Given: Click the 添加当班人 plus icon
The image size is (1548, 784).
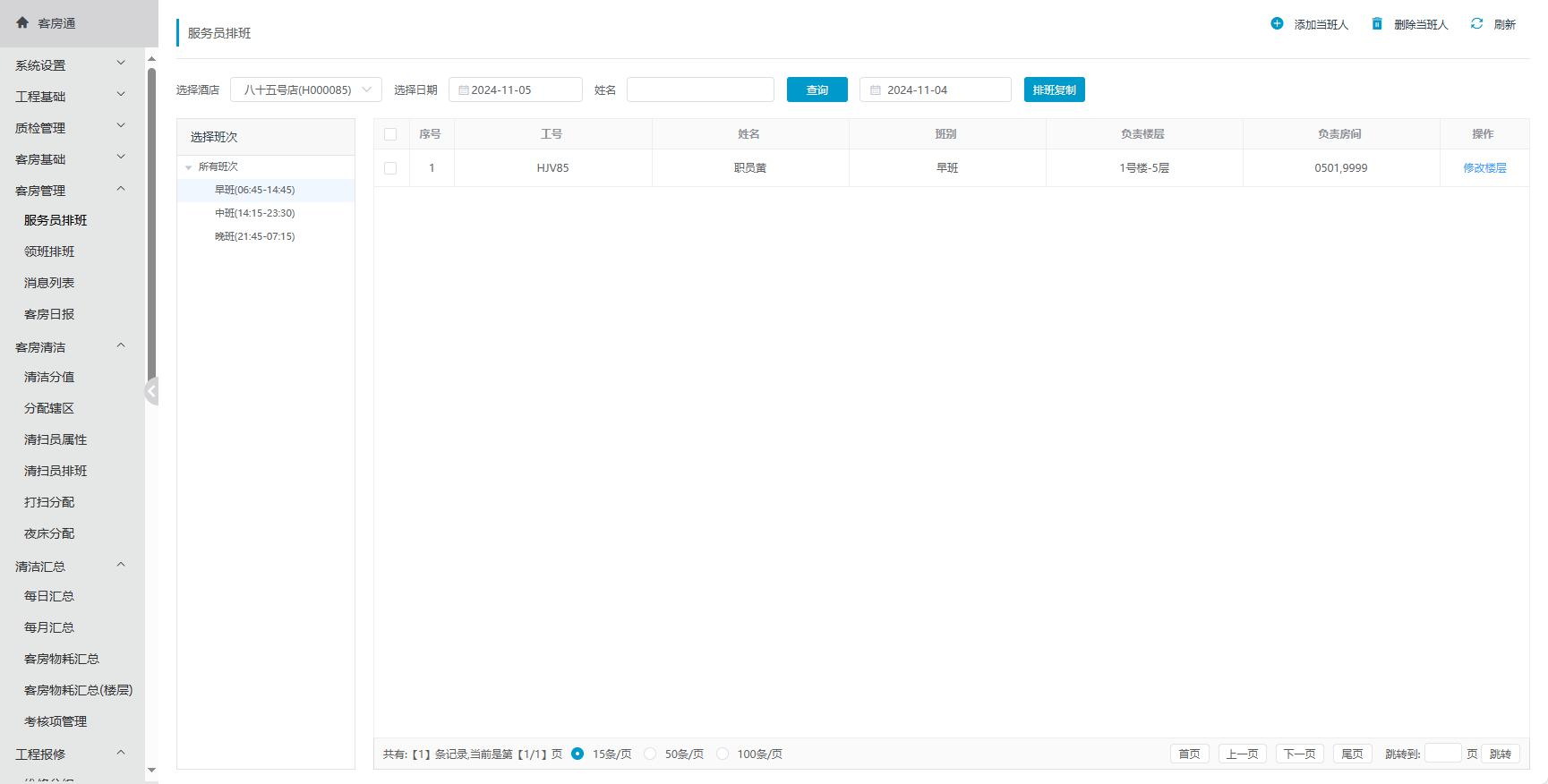Looking at the screenshot, I should (1277, 24).
